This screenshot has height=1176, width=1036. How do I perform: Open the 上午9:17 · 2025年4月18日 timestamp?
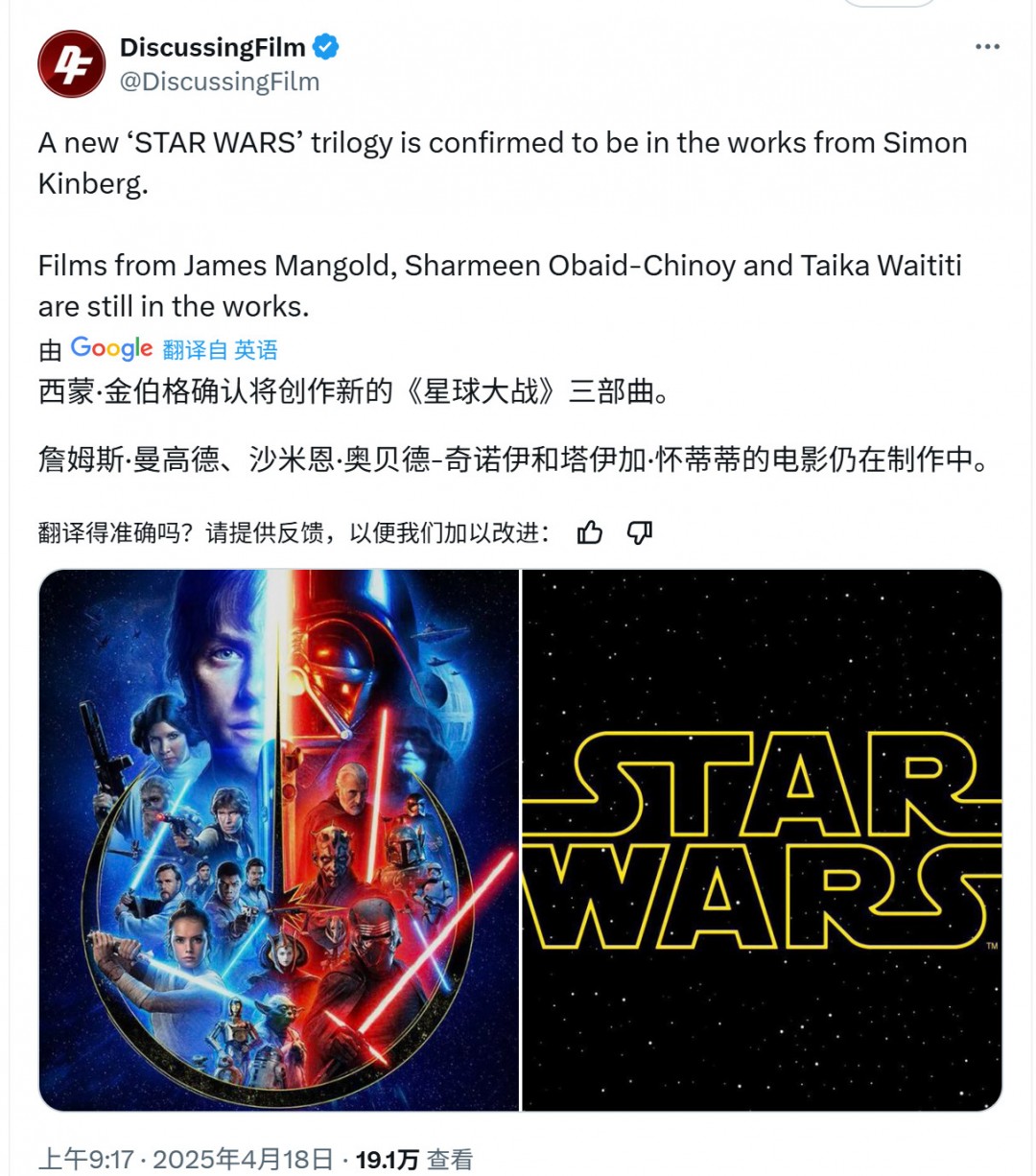click(x=186, y=1160)
